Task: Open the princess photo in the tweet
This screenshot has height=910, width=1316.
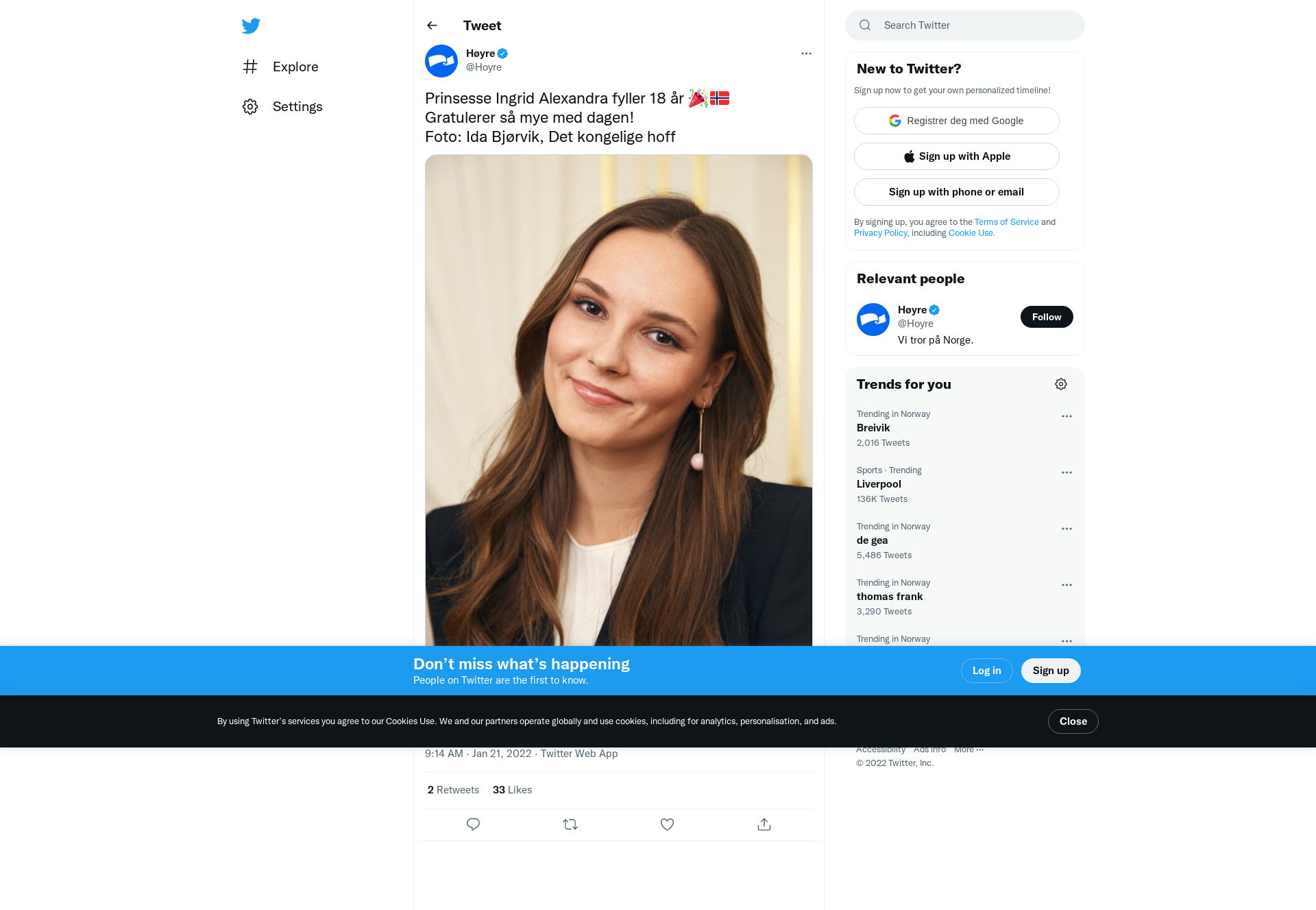Action: tap(619, 400)
